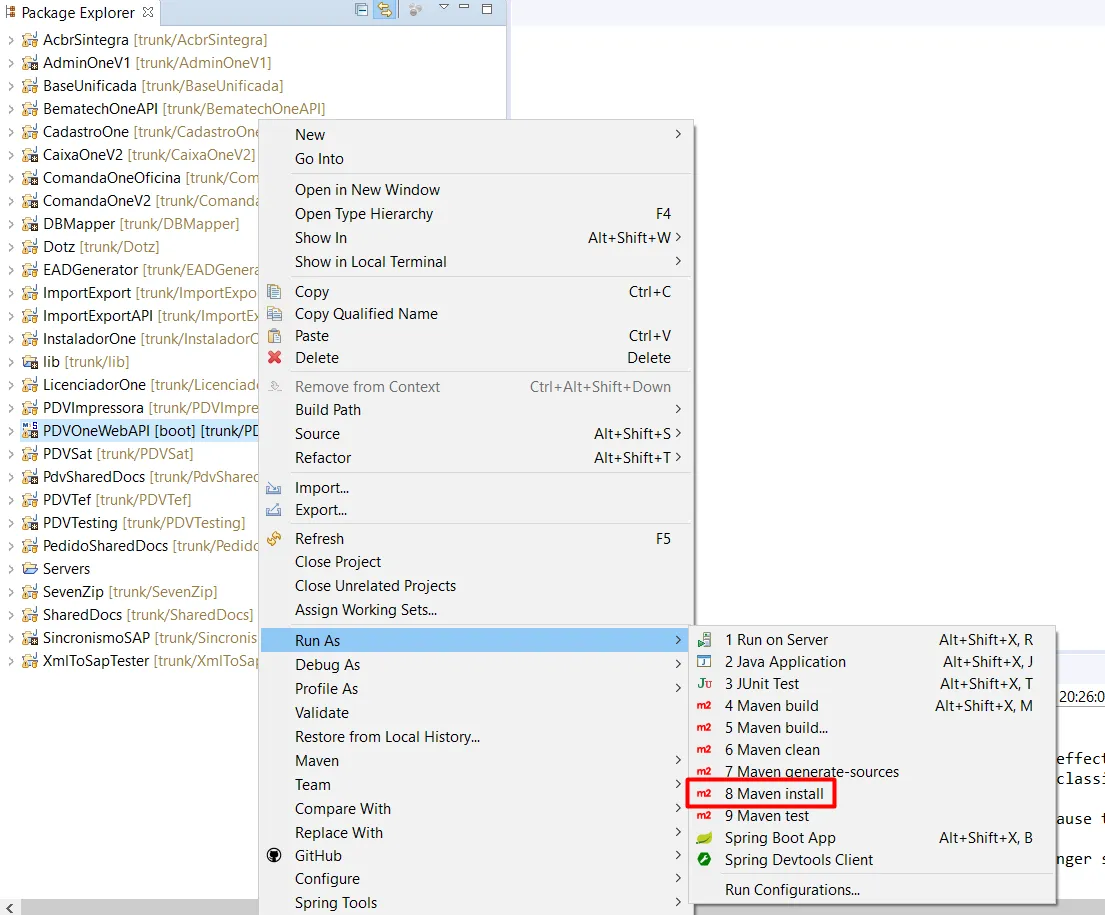Click the Copy icon in context menu
1105x915 pixels.
pos(274,291)
